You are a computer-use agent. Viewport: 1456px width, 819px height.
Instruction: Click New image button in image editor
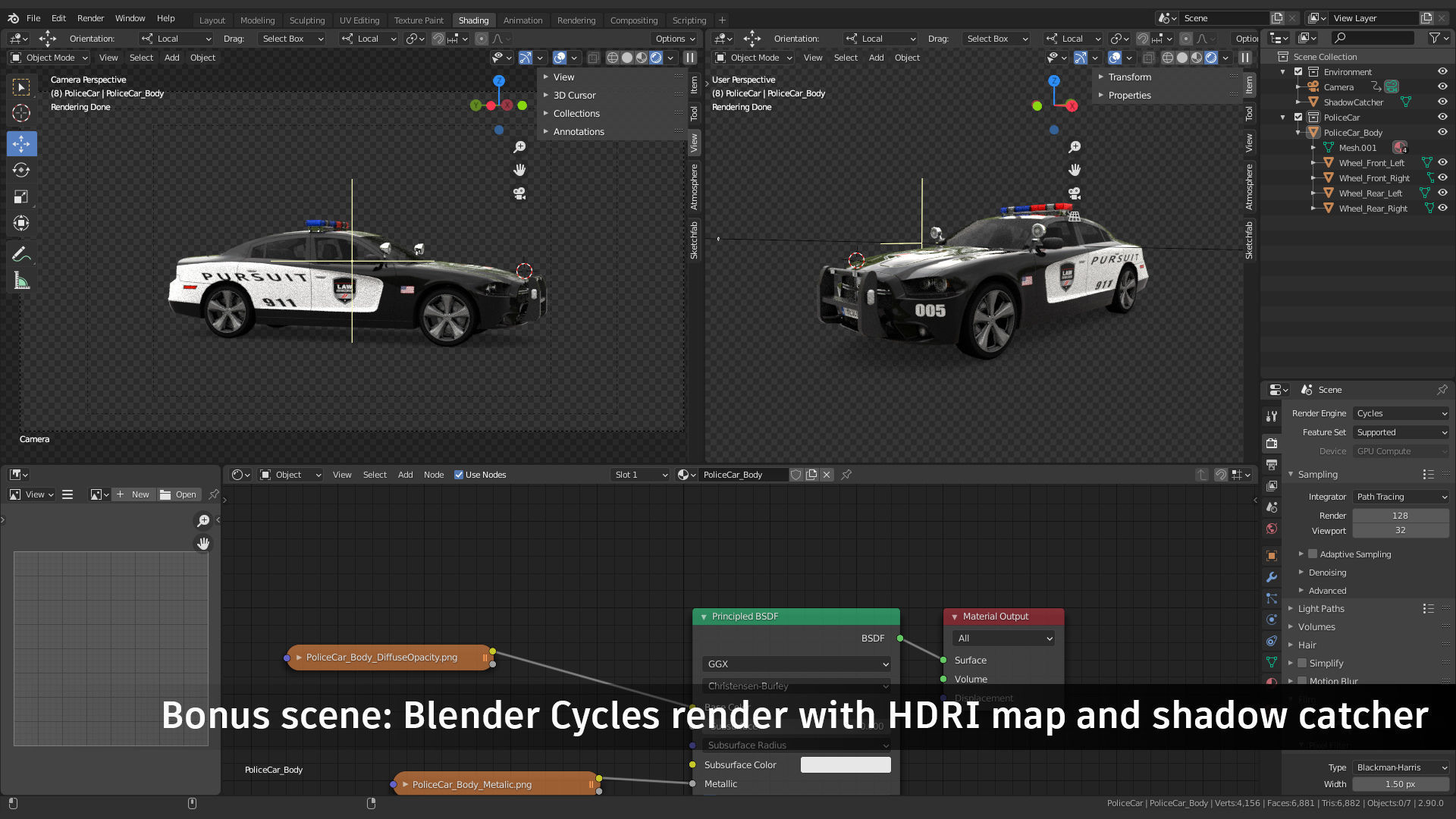click(133, 494)
